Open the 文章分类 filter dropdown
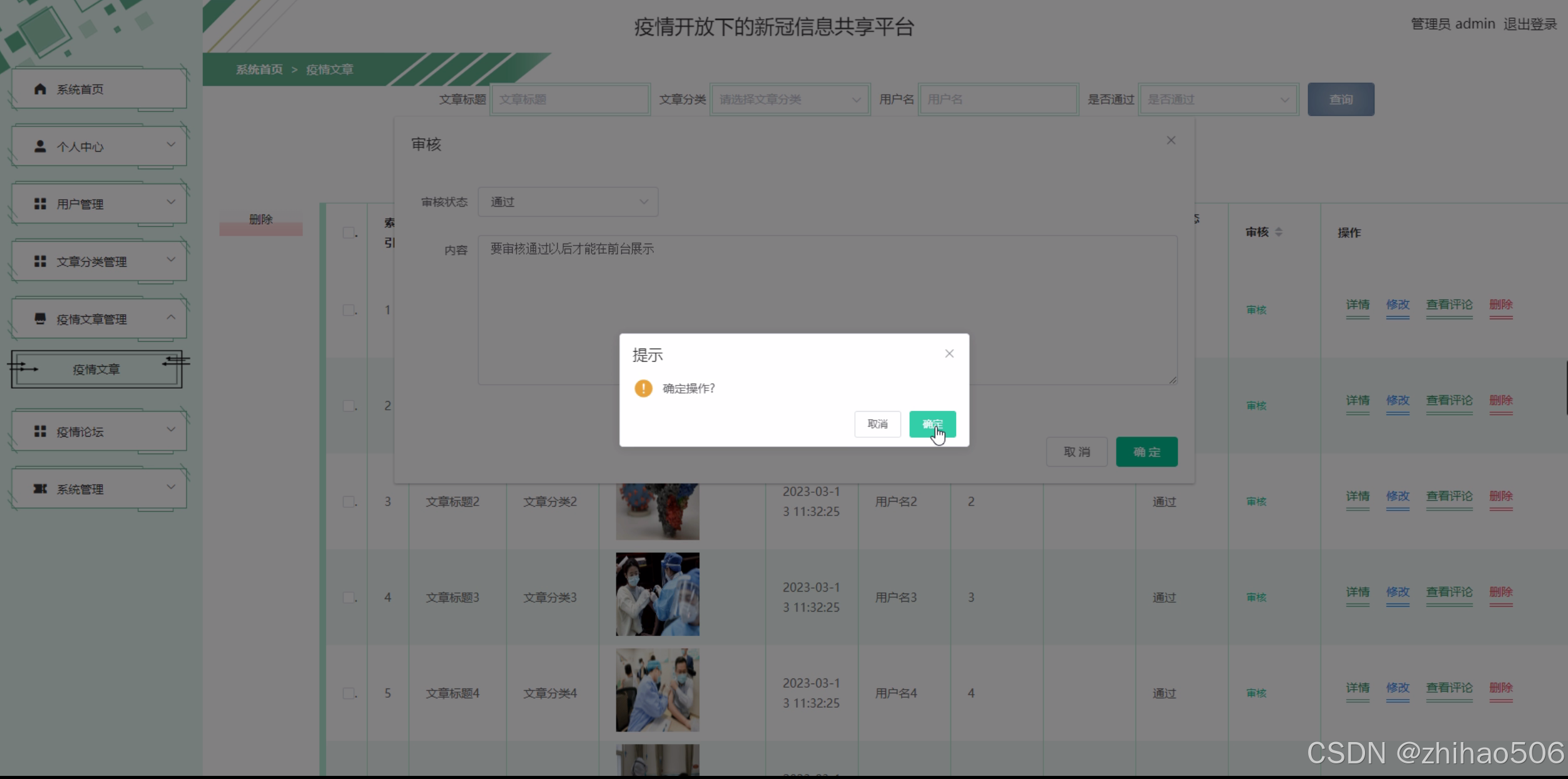1568x779 pixels. pos(790,99)
